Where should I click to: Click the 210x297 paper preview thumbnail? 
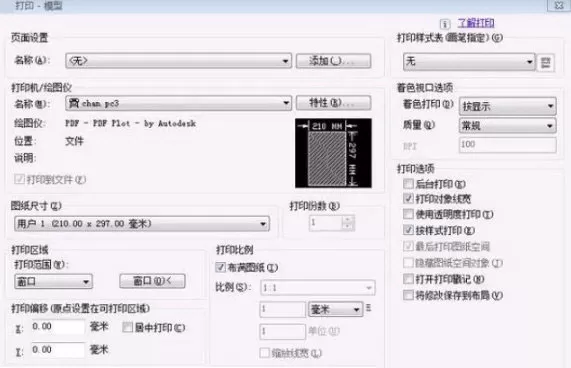click(x=333, y=153)
